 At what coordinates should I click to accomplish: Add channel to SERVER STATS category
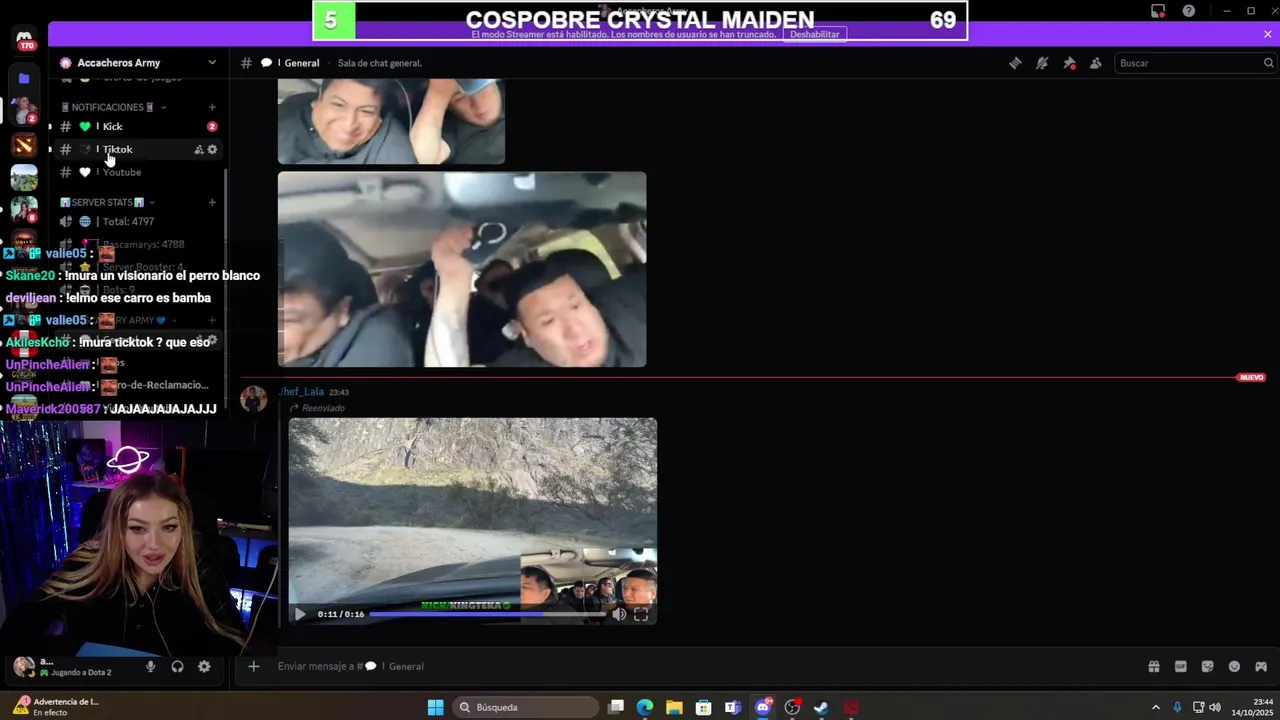click(x=212, y=202)
